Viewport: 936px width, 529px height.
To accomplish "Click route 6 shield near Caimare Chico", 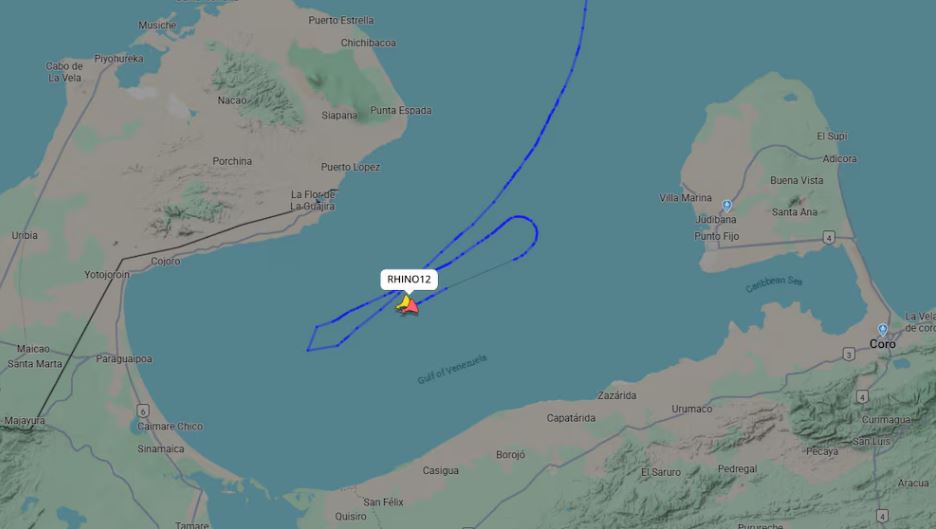I will click(143, 411).
